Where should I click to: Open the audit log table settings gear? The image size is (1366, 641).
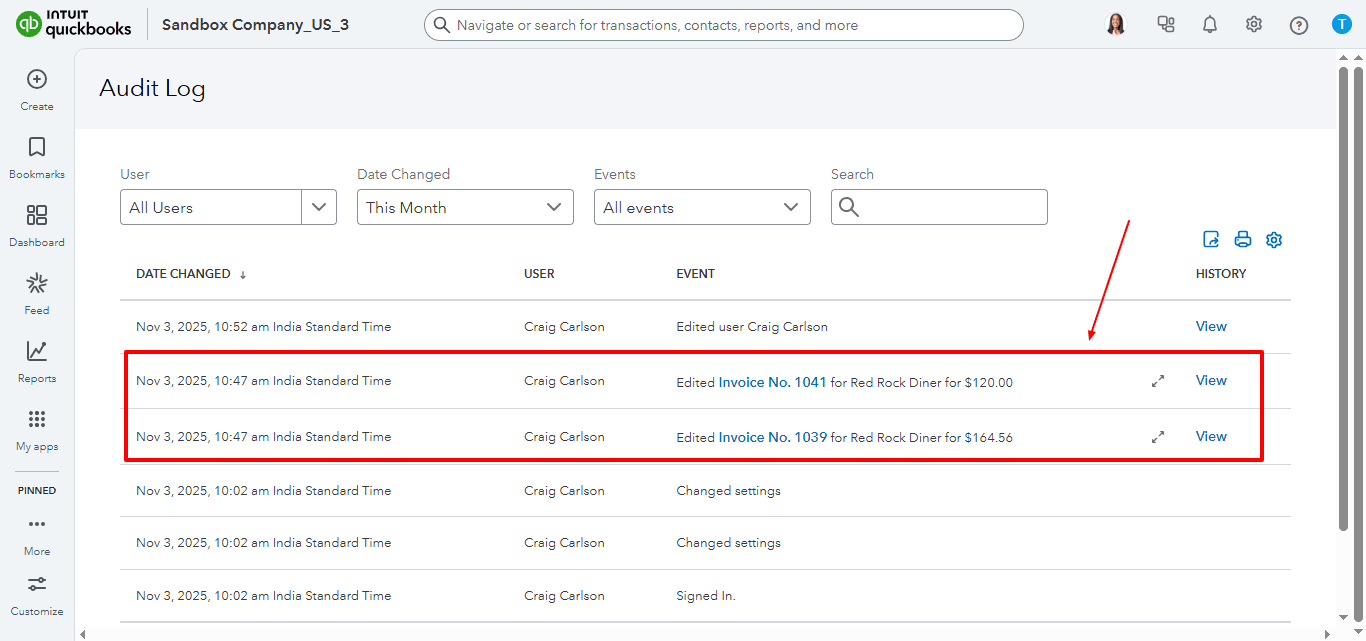pos(1274,239)
